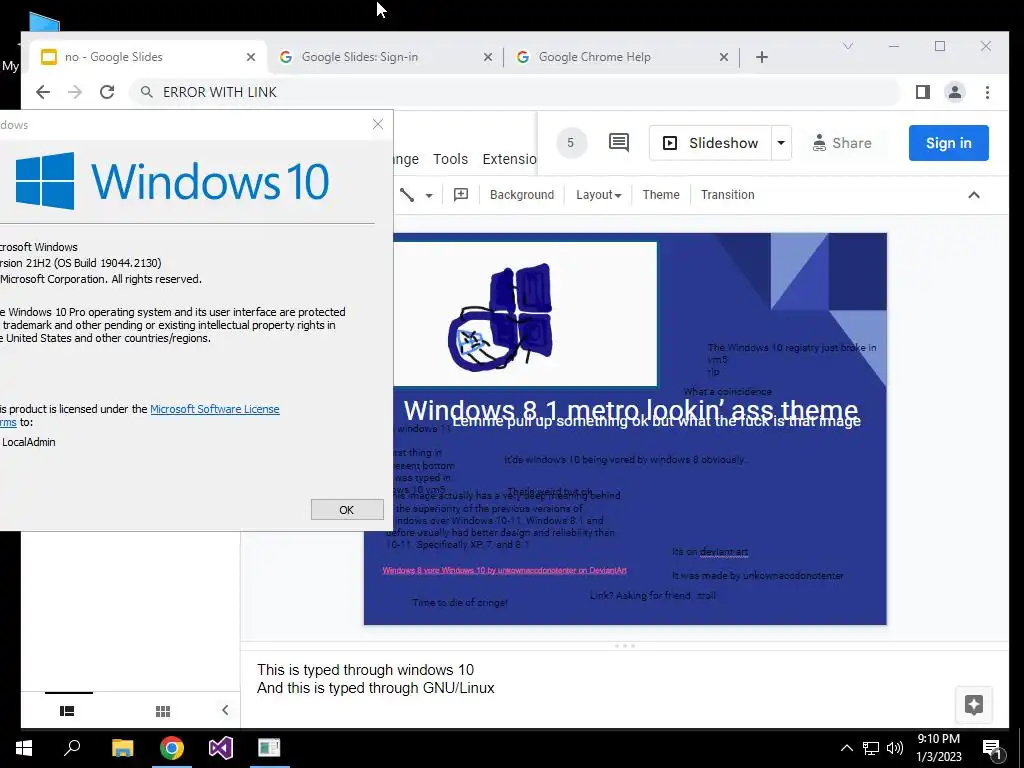Click the About Windows taskbar icon
This screenshot has height=768, width=1024.
point(269,748)
